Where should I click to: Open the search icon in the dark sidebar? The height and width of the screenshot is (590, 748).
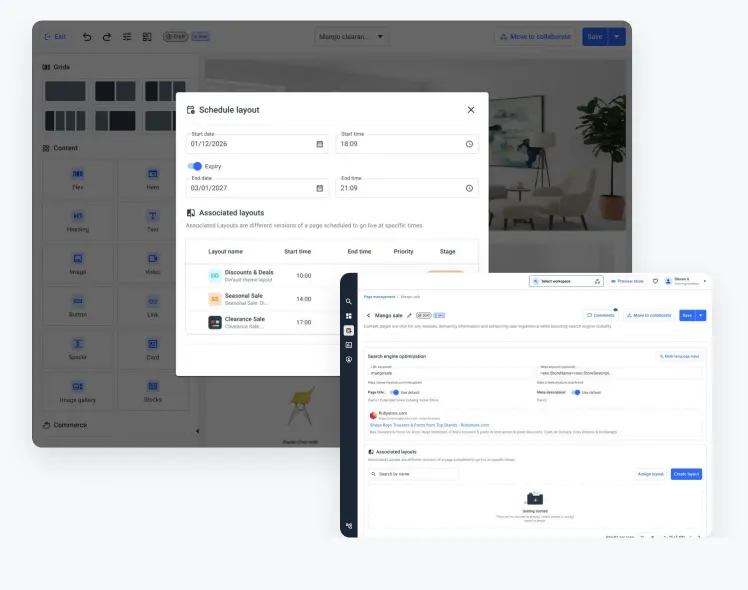pos(349,301)
